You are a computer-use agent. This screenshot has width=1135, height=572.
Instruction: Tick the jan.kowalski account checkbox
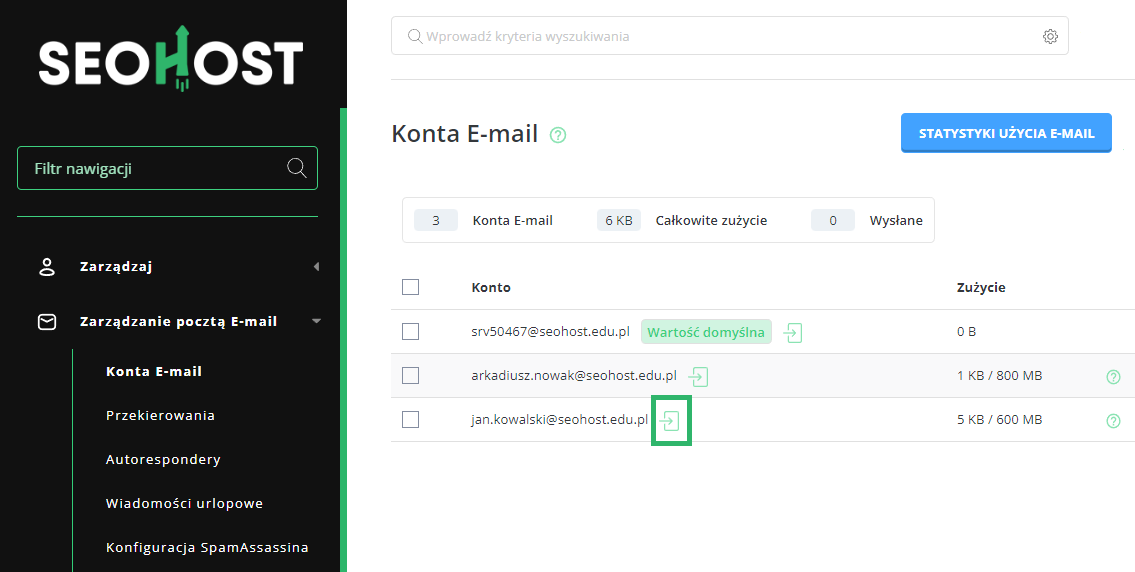410,420
